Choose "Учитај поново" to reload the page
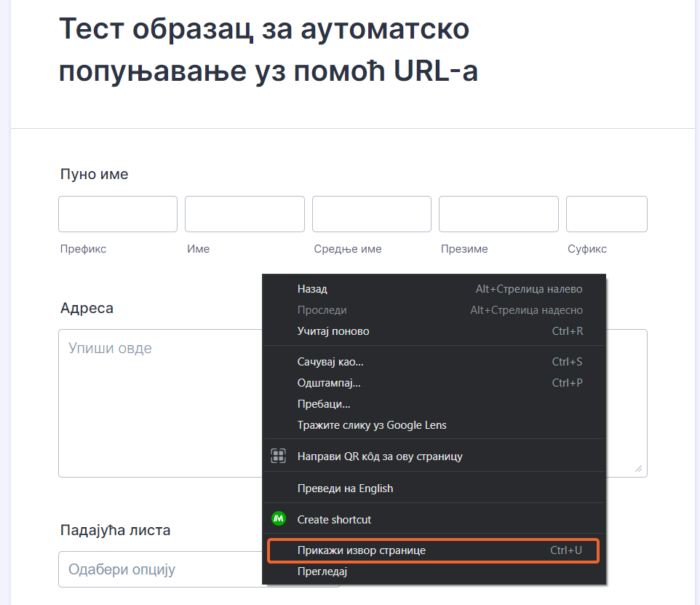The height and width of the screenshot is (605, 700). pyautogui.click(x=333, y=331)
